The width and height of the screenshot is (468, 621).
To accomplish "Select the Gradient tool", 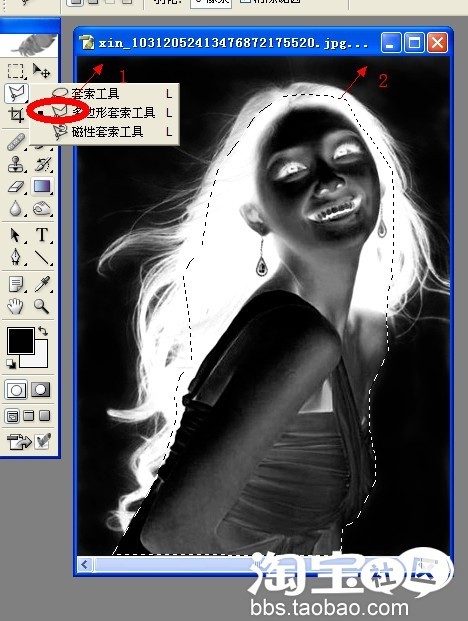I will tap(42, 186).
